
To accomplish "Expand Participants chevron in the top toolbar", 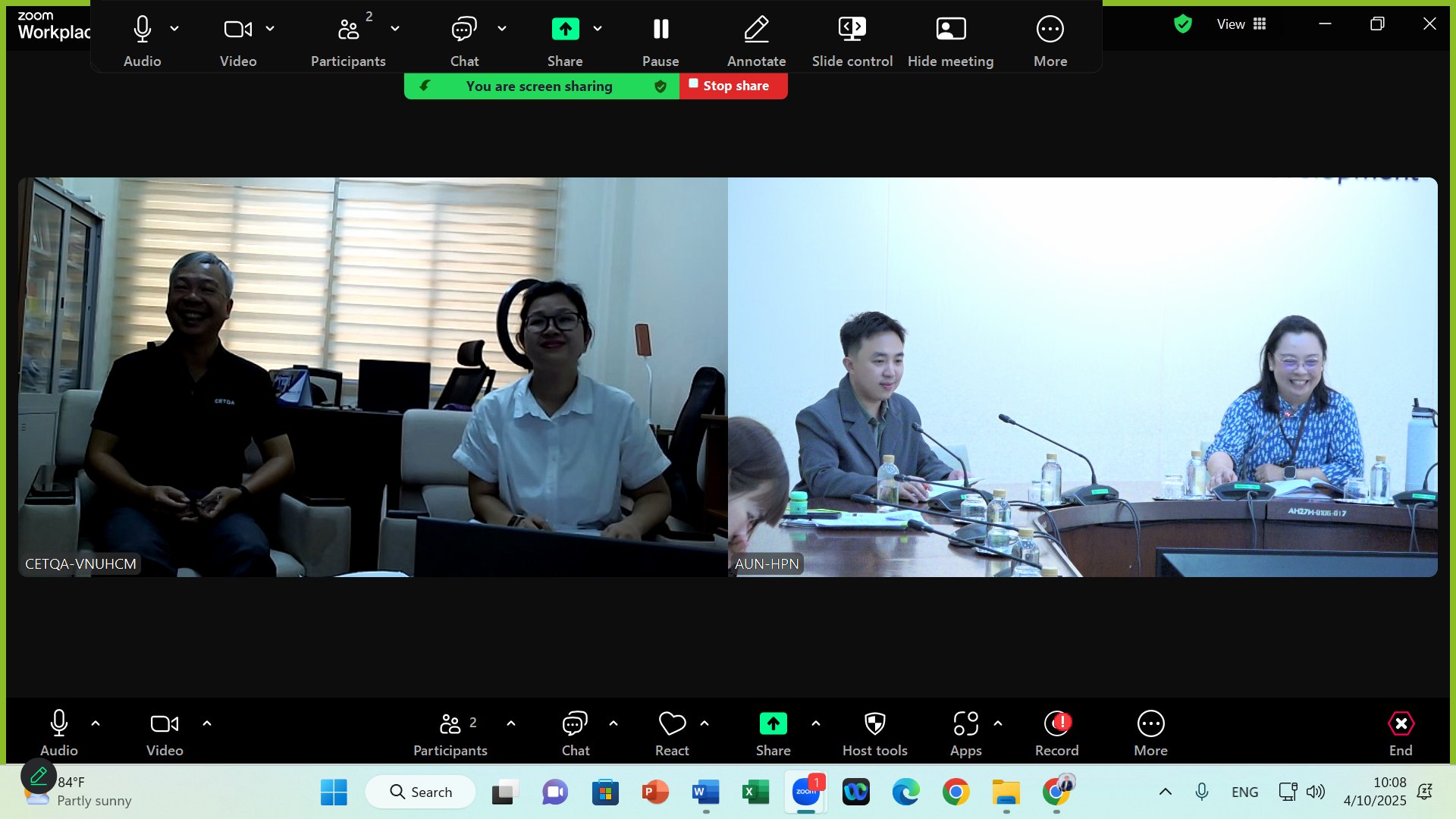I will tap(395, 29).
